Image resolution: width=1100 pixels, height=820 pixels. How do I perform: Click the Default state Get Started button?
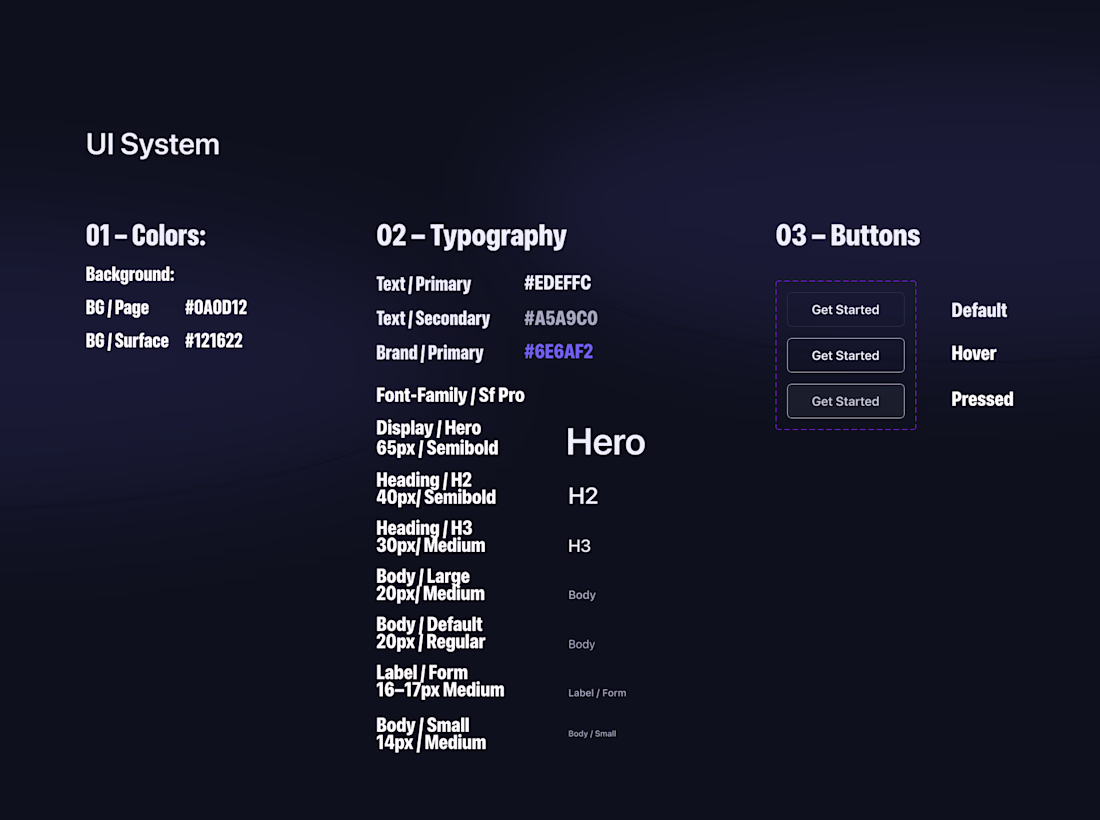point(845,309)
